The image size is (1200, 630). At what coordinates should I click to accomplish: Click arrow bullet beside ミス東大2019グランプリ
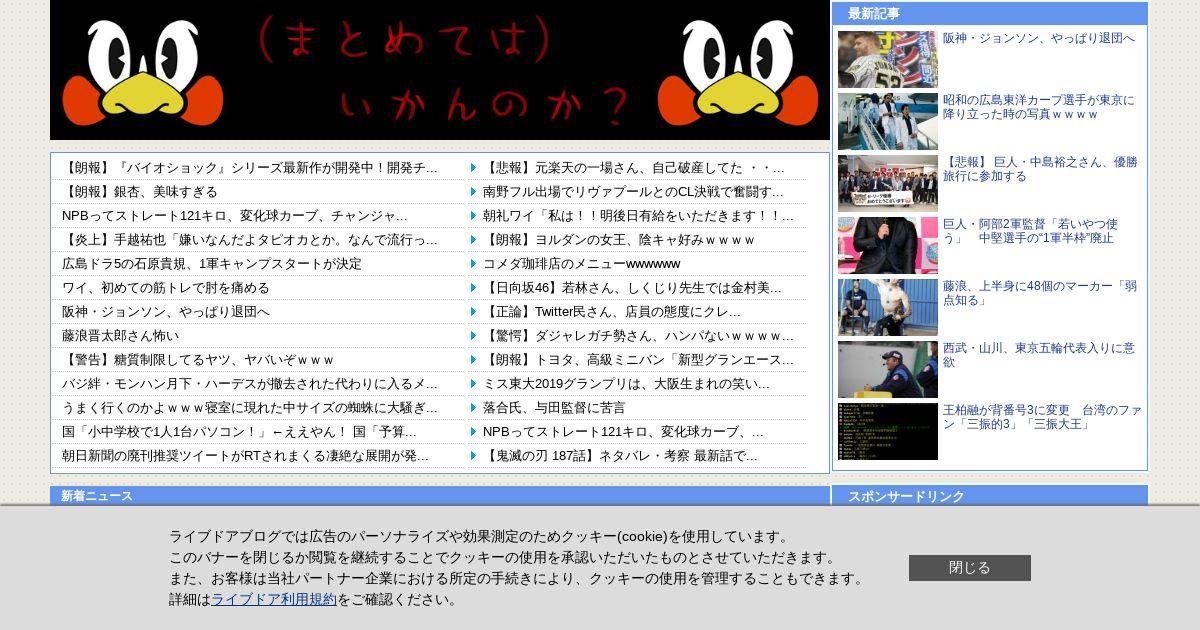(474, 384)
